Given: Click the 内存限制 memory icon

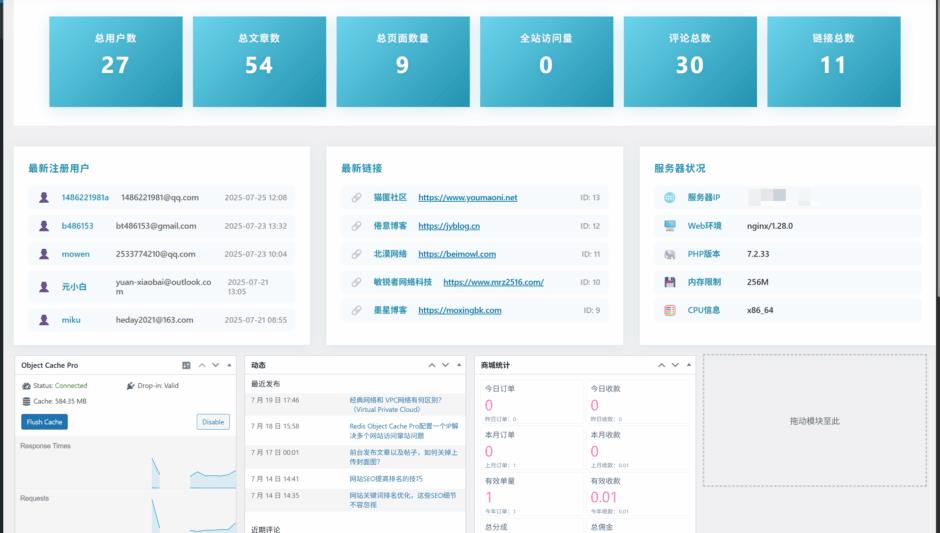Looking at the screenshot, I should pyautogui.click(x=669, y=282).
